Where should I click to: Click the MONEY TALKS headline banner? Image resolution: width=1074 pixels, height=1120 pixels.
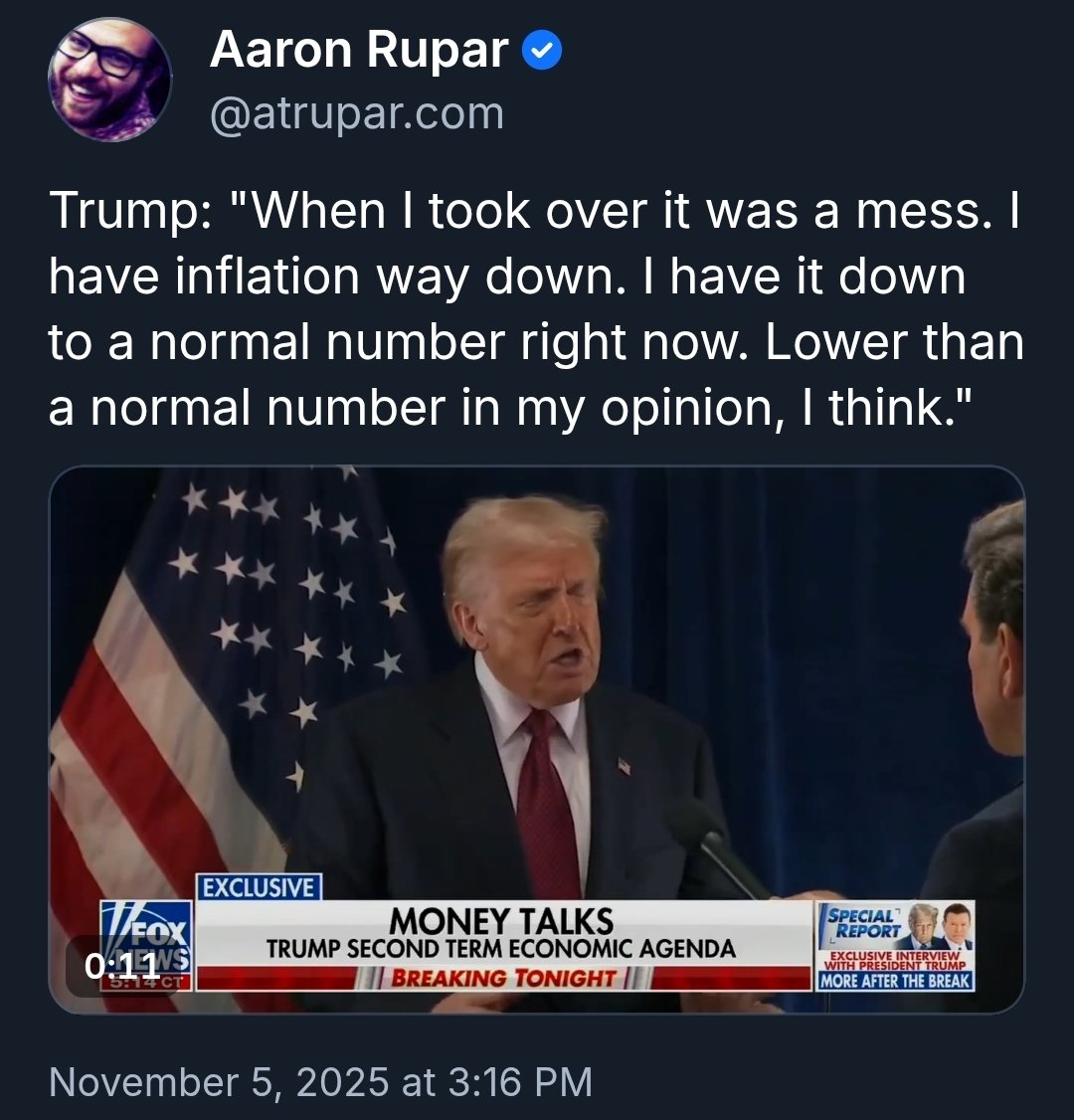click(x=500, y=921)
